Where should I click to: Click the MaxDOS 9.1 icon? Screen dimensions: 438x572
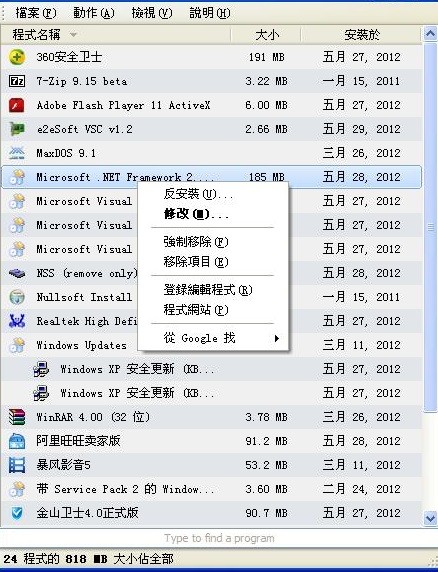click(17, 153)
